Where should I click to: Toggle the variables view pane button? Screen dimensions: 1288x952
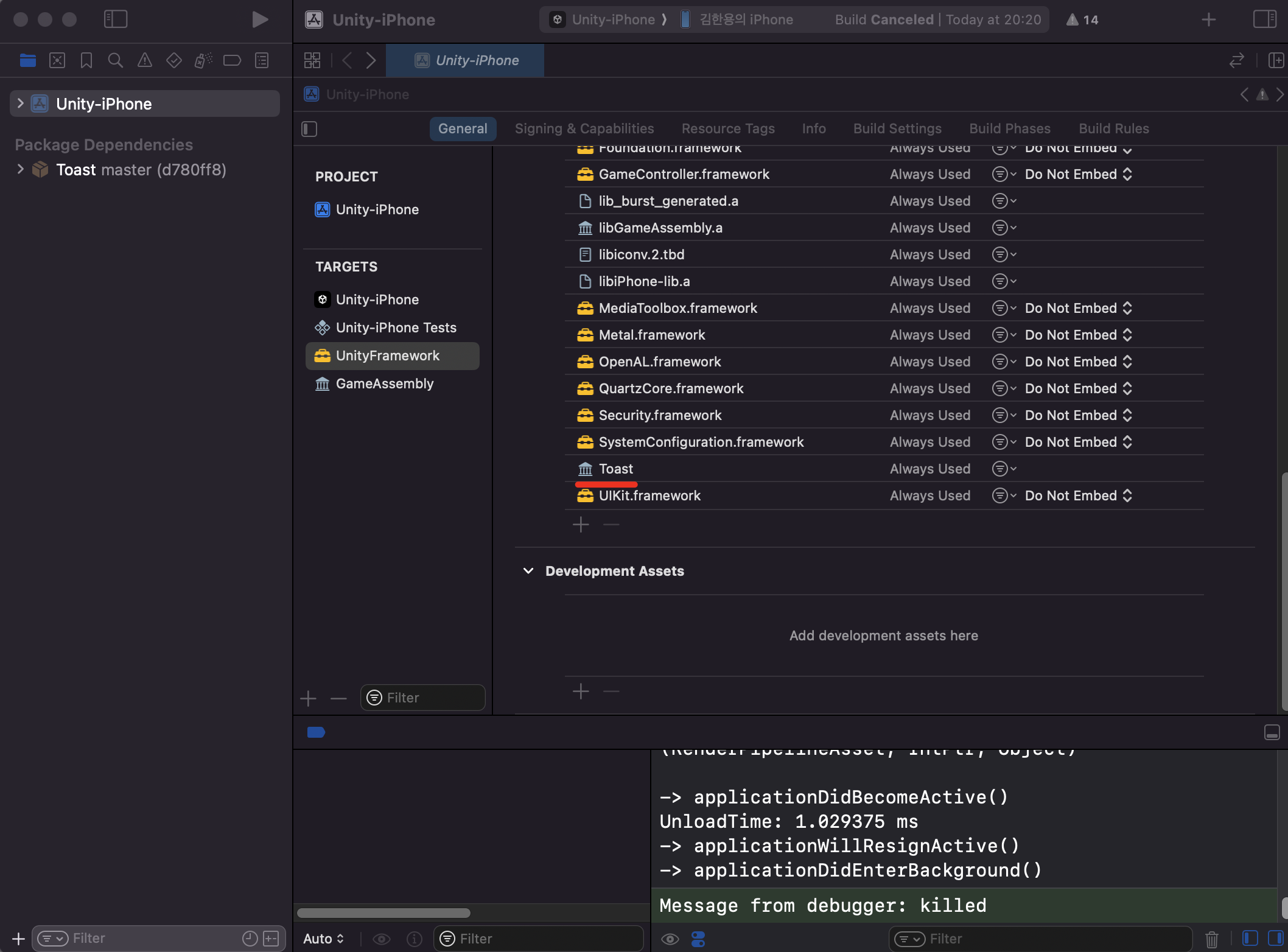[x=1250, y=939]
